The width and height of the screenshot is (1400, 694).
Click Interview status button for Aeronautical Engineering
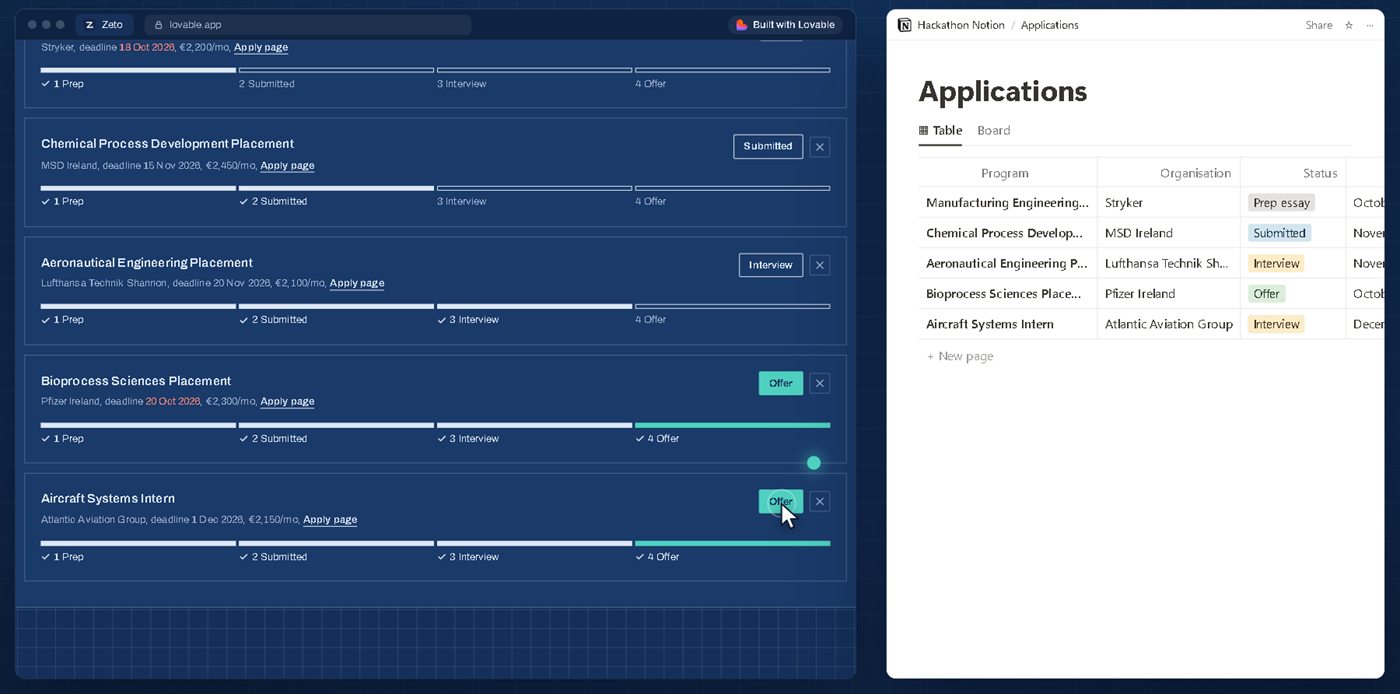tap(771, 265)
